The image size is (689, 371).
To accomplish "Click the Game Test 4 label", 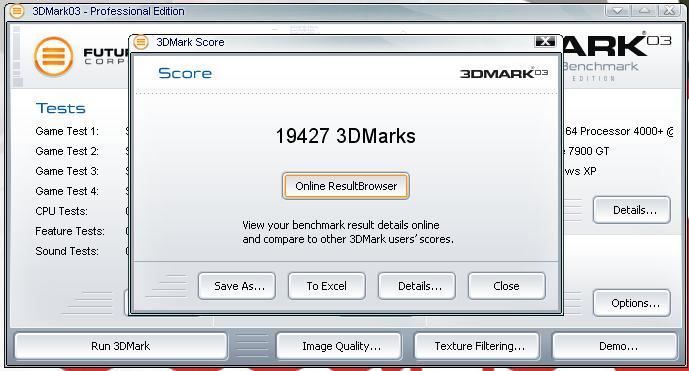I will point(67,191).
